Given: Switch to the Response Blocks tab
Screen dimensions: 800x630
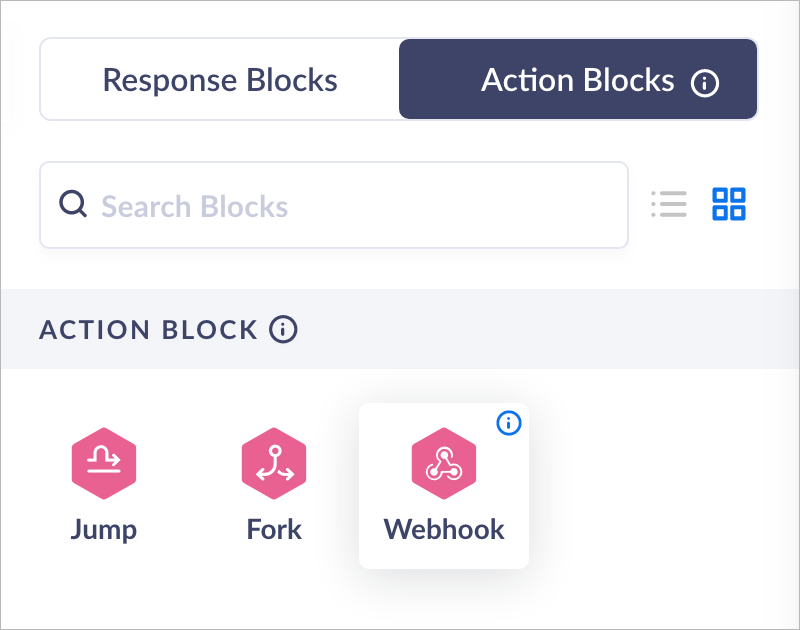Looking at the screenshot, I should click(x=220, y=80).
